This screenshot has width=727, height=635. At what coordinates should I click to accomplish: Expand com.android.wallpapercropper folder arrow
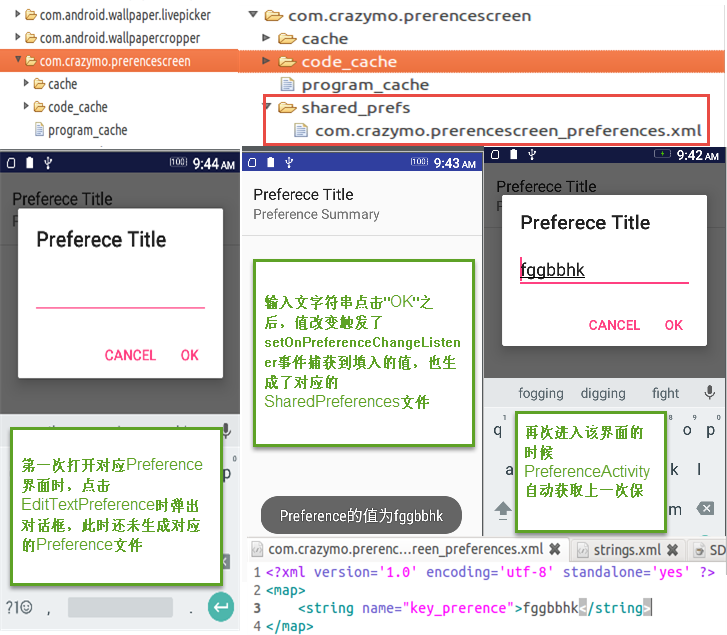click(17, 37)
